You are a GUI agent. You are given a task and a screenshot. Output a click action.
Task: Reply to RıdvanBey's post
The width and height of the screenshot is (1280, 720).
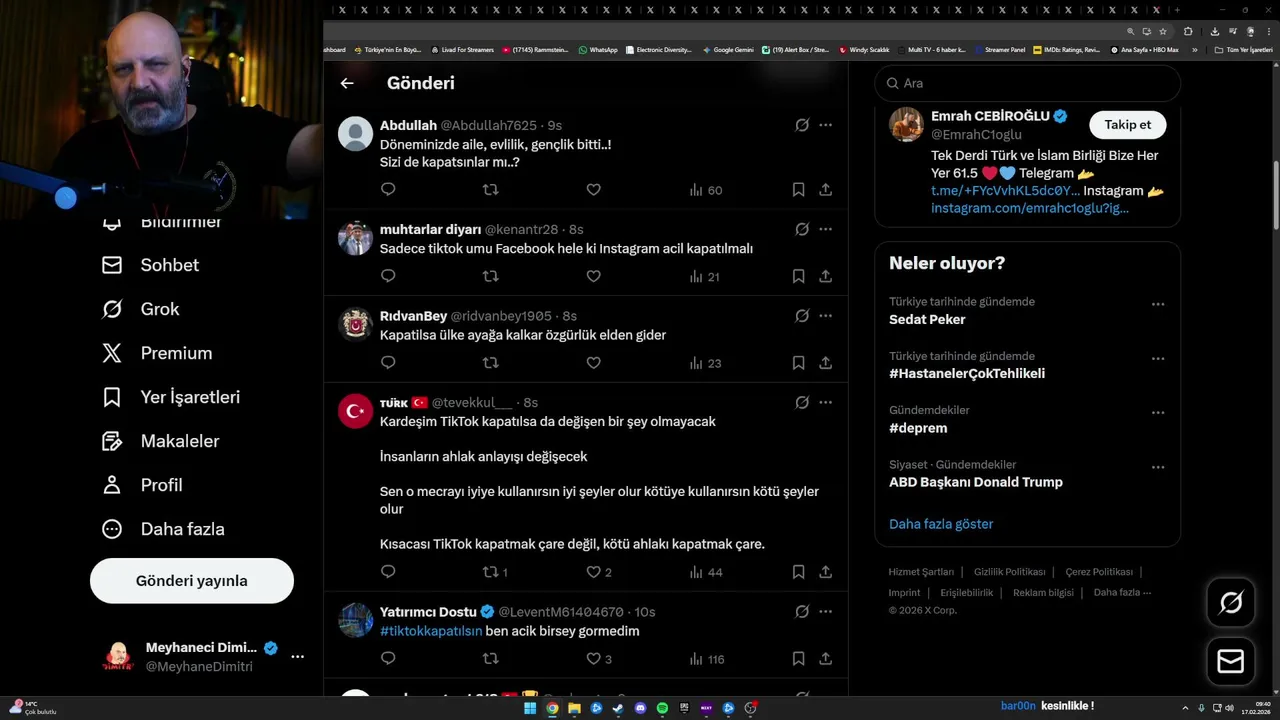[388, 363]
